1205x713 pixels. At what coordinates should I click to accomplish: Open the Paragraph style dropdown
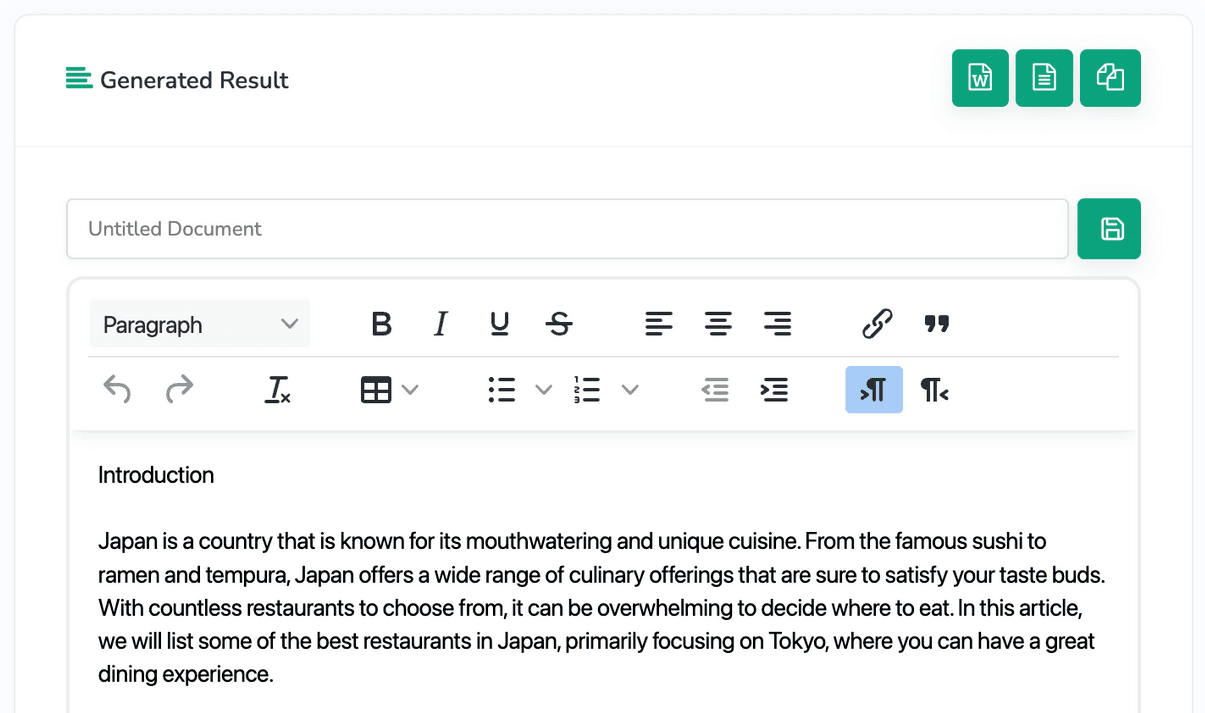[x=200, y=324]
